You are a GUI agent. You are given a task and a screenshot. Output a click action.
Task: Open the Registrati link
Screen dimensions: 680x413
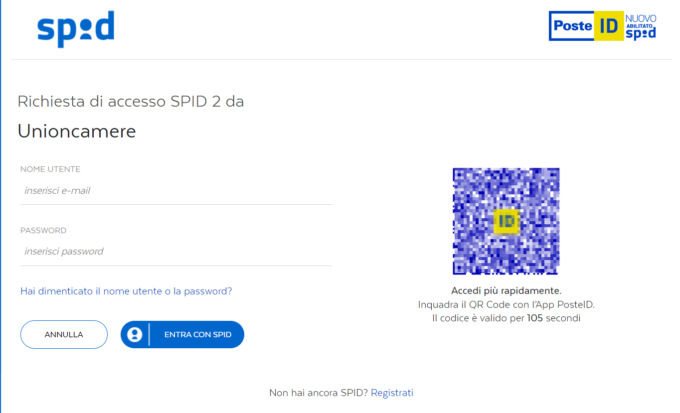point(392,393)
